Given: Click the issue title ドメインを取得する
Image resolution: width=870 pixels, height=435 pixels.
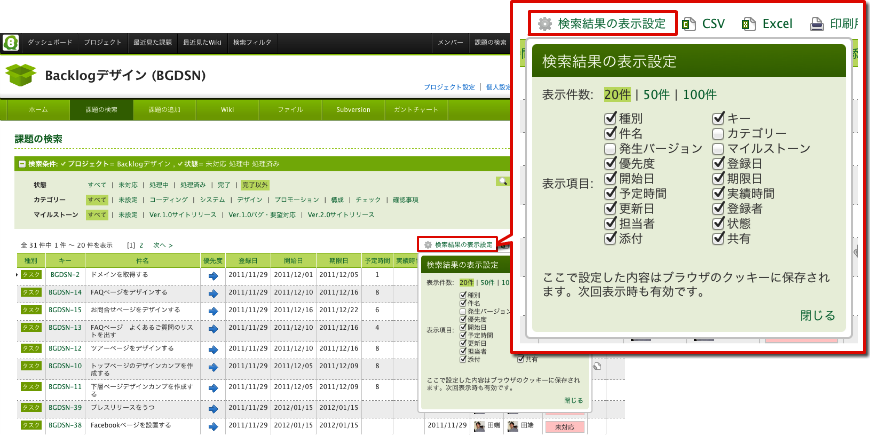Looking at the screenshot, I should pos(119,275).
